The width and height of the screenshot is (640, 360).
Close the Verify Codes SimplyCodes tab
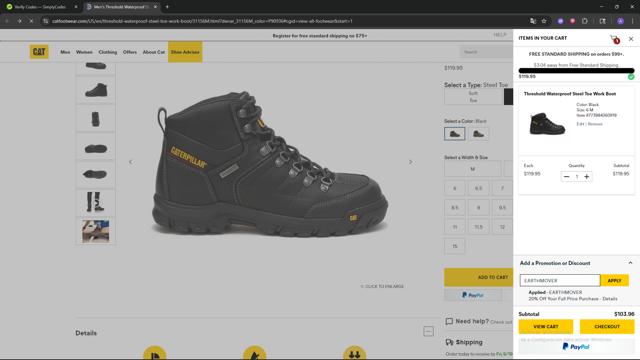tap(76, 7)
